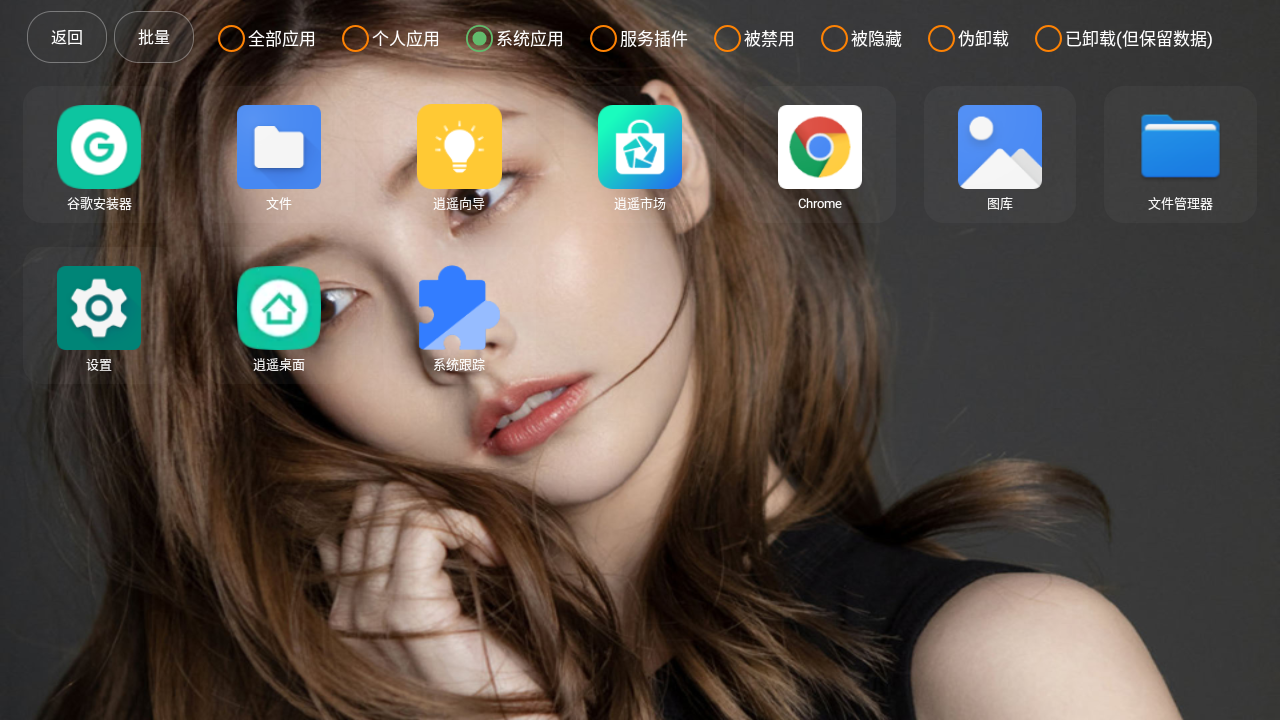Open the 设置 gear icon
Screen dimensions: 1280x720
pyautogui.click(x=99, y=308)
